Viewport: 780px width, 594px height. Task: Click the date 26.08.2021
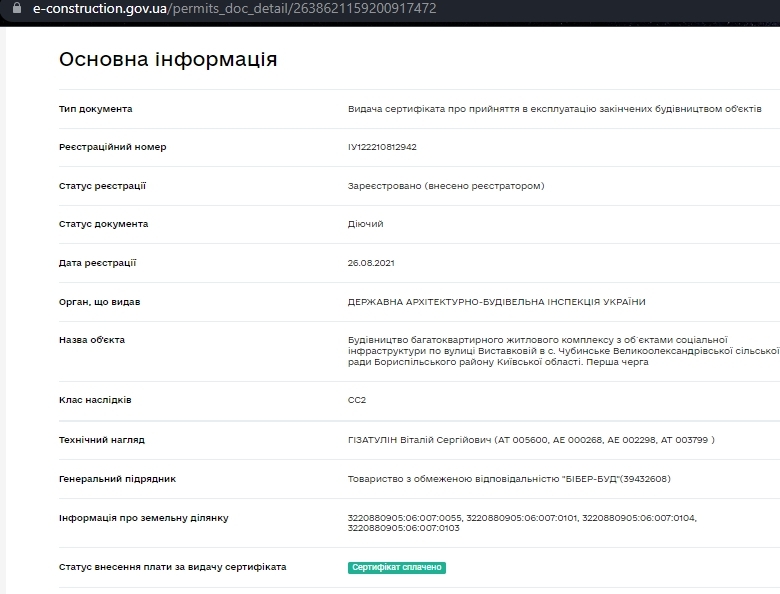[x=371, y=263]
